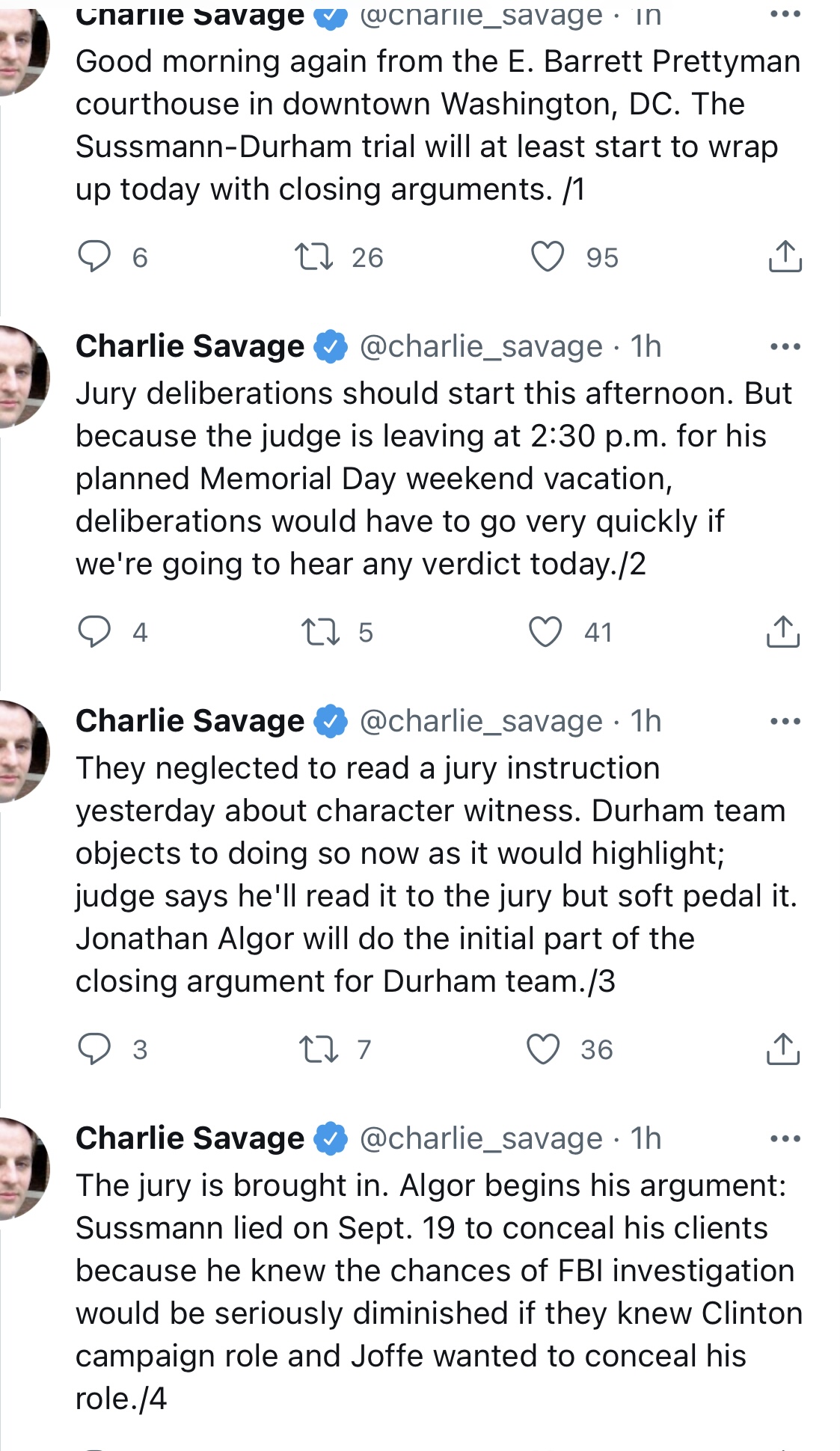Reply to the jury instruction /3 tweet

click(x=95, y=1049)
